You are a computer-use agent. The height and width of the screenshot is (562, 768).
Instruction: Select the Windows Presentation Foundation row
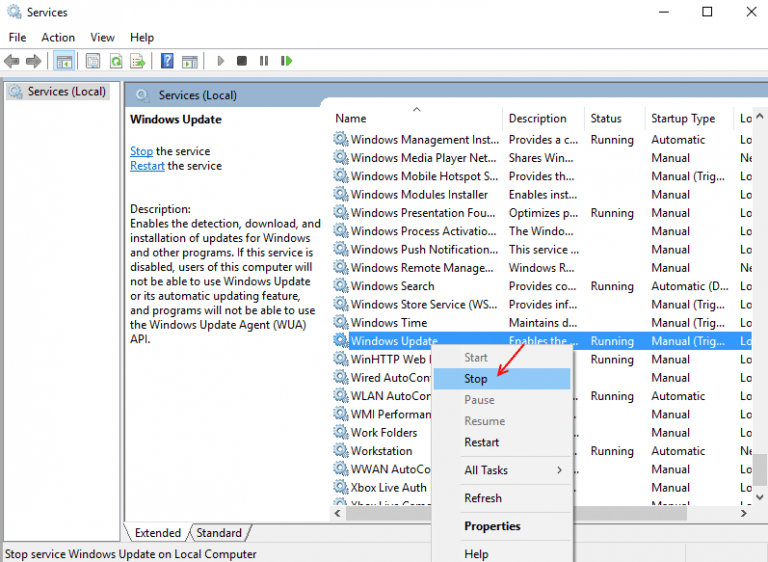tap(541, 213)
